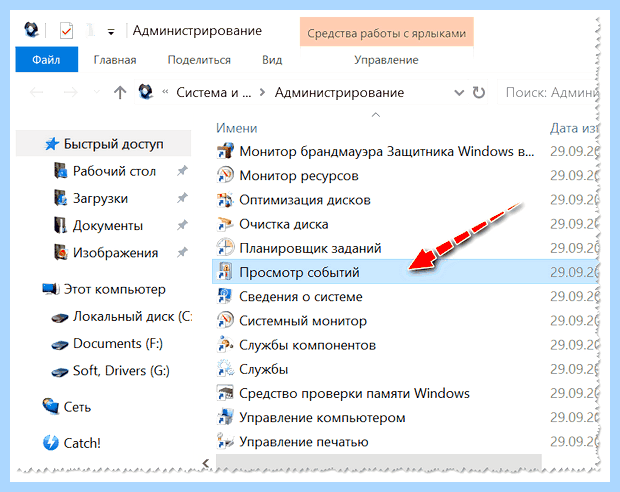Sort by the Имени column header

coord(236,128)
